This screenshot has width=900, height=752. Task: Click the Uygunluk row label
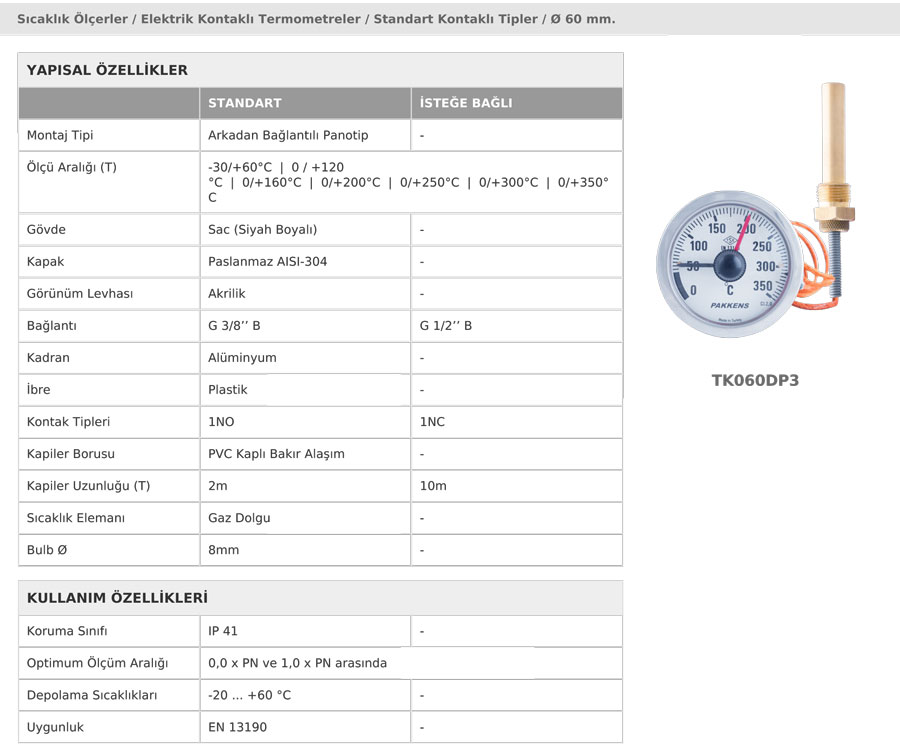click(x=55, y=727)
